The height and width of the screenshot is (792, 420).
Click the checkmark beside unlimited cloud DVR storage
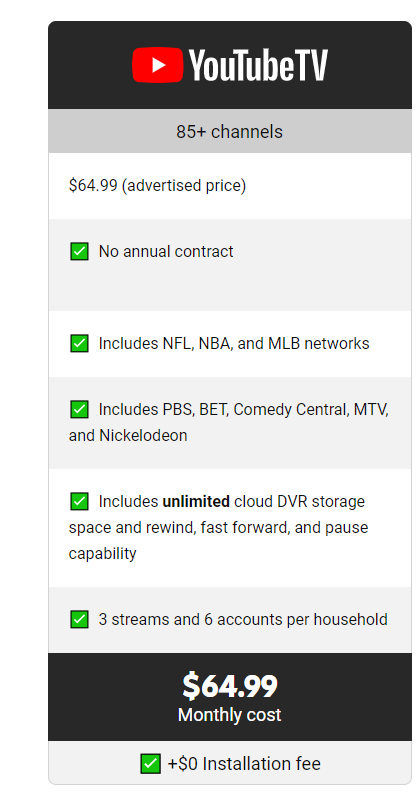[x=79, y=502]
